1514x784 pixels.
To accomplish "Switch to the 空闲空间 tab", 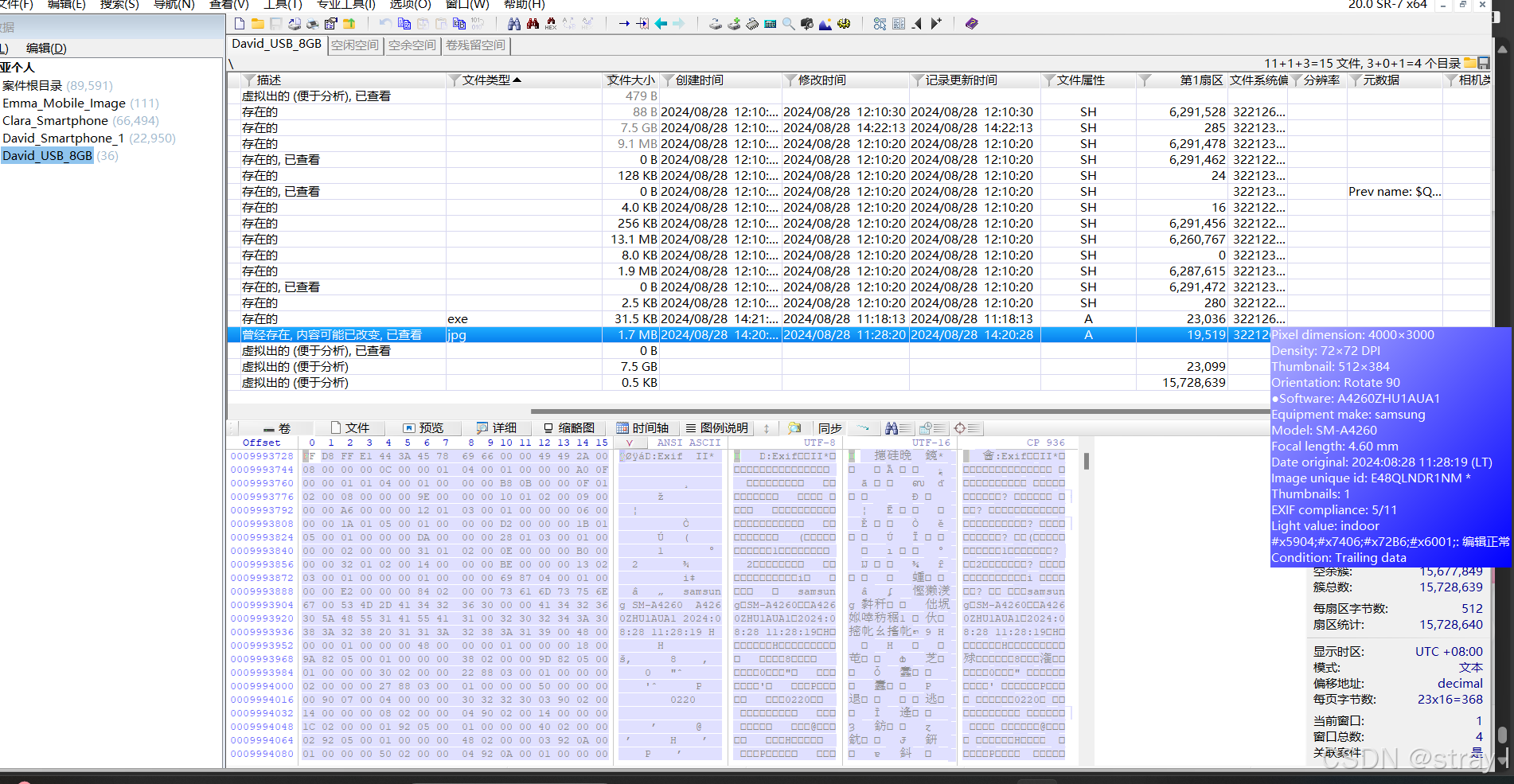I will tap(355, 45).
